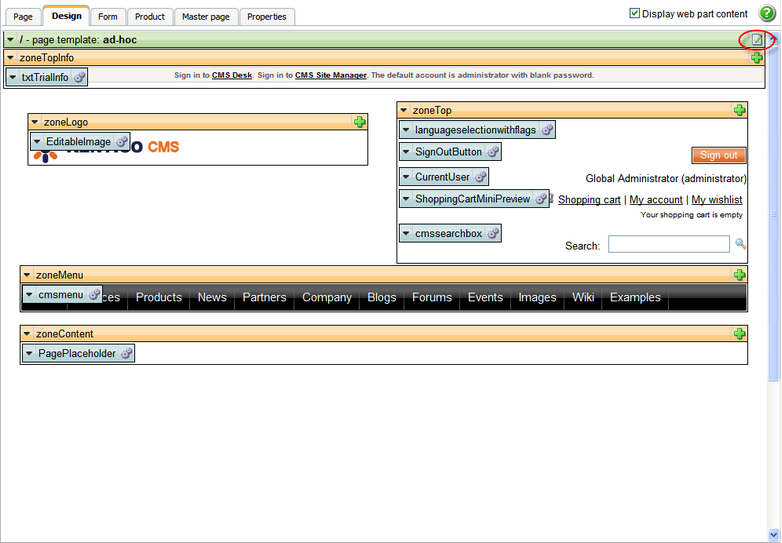
Task: Configure CurrentUser gear icon
Action: (480, 177)
